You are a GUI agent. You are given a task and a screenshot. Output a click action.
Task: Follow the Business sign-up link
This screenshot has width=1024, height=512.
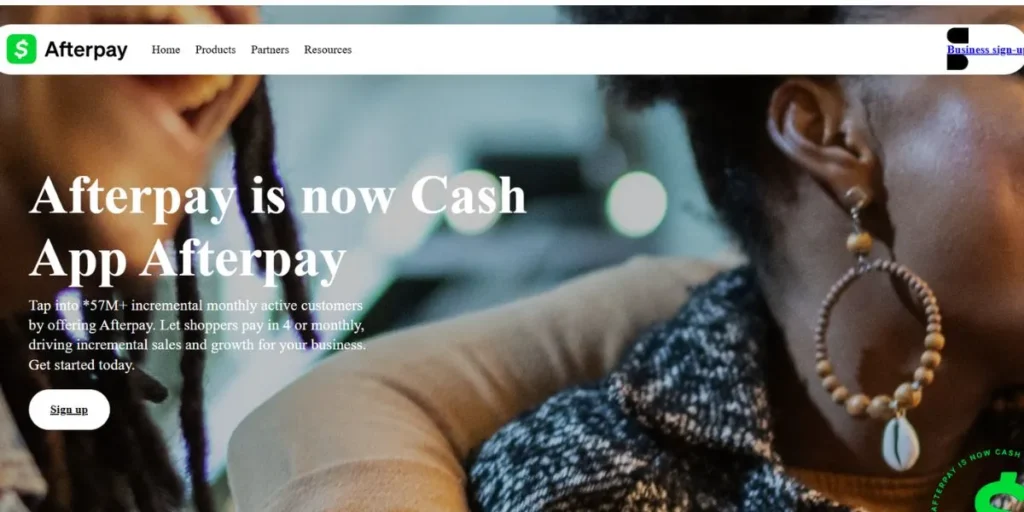click(985, 50)
